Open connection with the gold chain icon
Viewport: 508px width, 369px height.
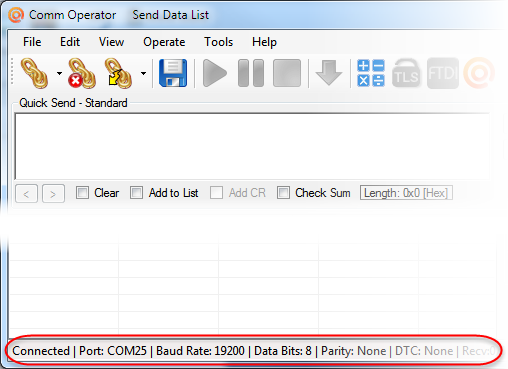click(35, 73)
